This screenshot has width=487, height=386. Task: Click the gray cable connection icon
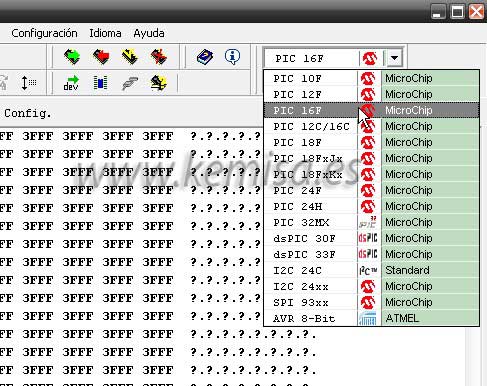point(130,83)
